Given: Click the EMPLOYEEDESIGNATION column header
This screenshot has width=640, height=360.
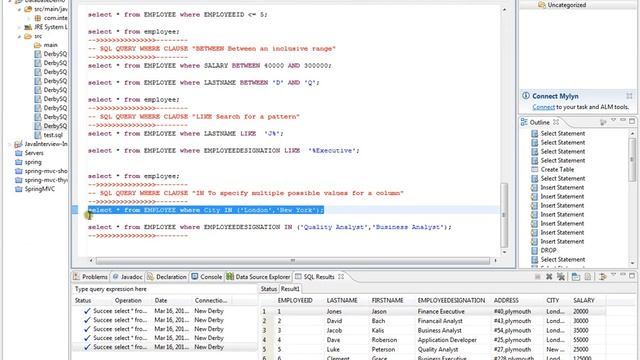Looking at the screenshot, I should coord(451,300).
